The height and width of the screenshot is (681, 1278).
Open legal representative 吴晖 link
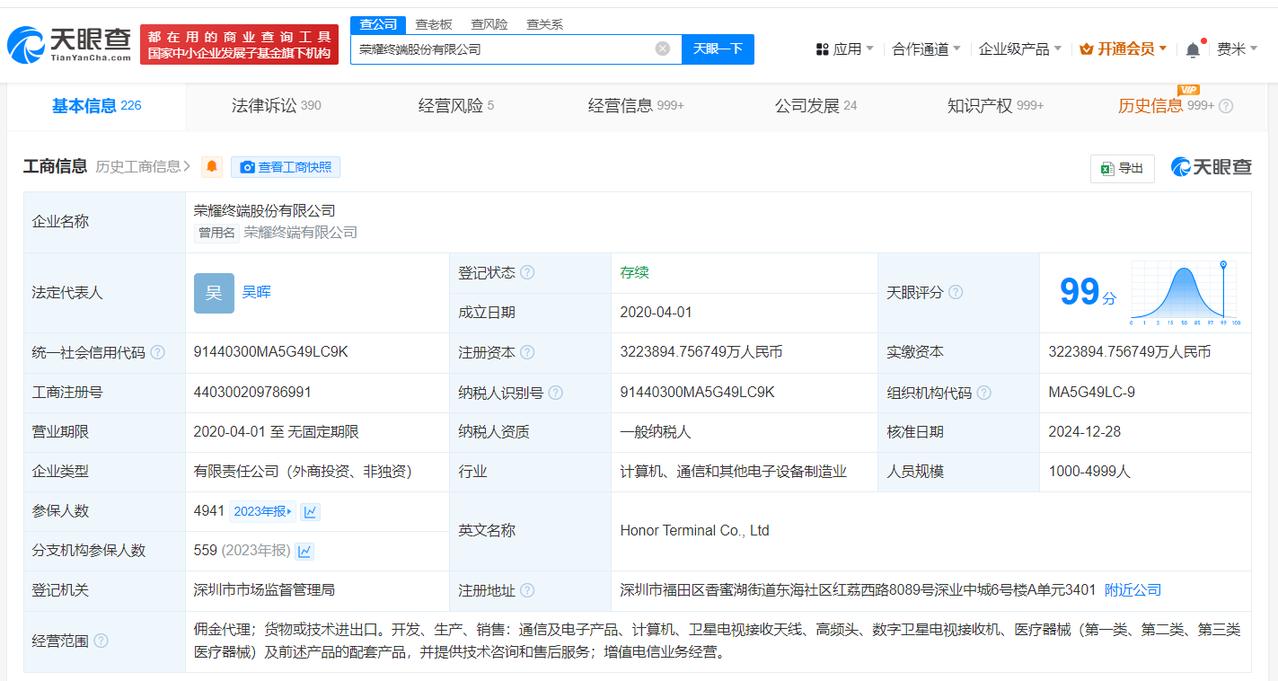[x=256, y=292]
